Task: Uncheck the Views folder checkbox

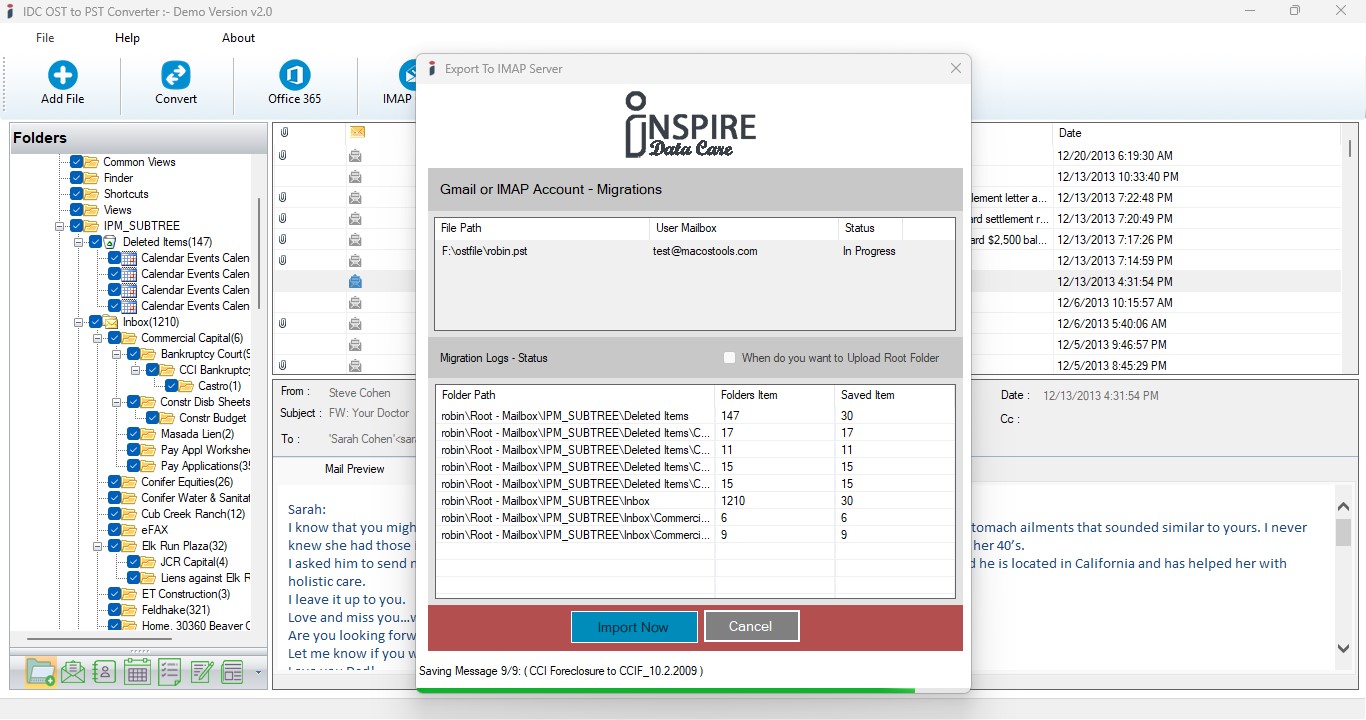Action: [x=77, y=210]
